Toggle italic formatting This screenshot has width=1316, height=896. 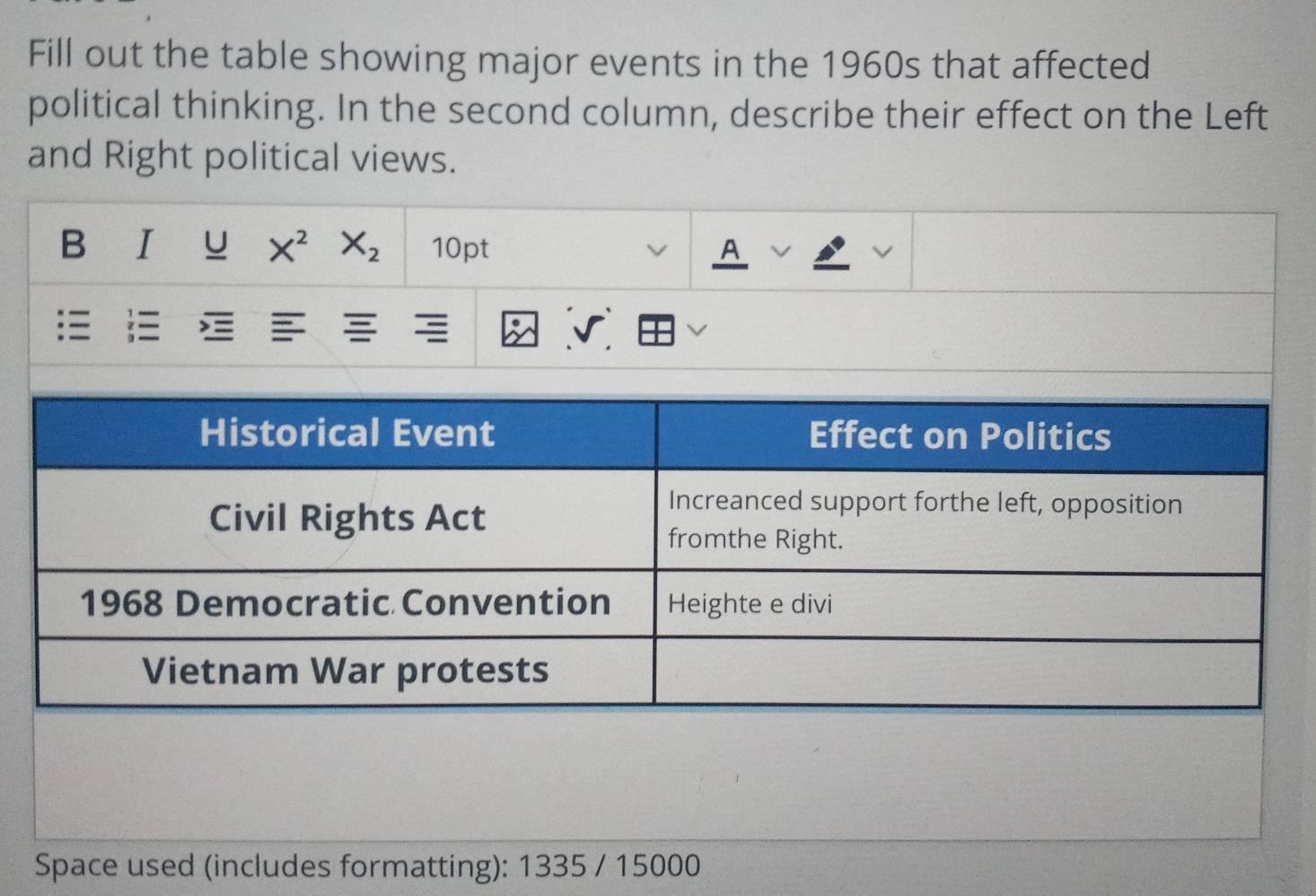point(144,244)
